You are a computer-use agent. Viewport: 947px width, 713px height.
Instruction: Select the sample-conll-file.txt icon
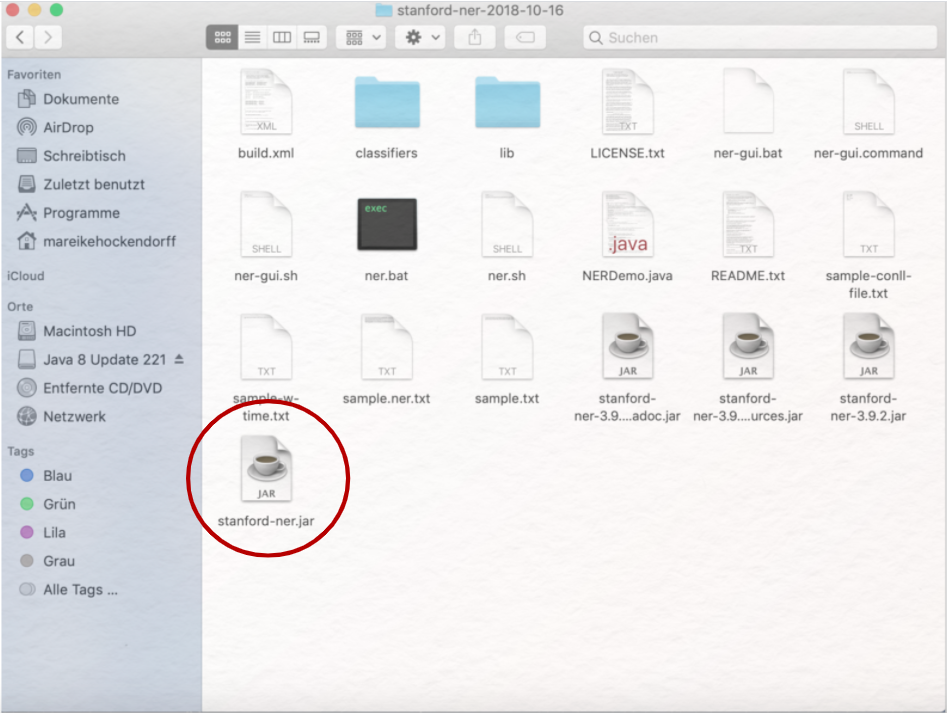point(868,224)
